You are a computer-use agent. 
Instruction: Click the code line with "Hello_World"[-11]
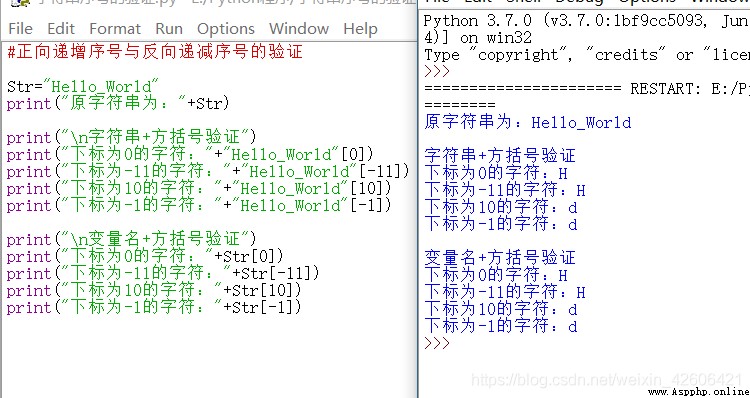(x=208, y=171)
